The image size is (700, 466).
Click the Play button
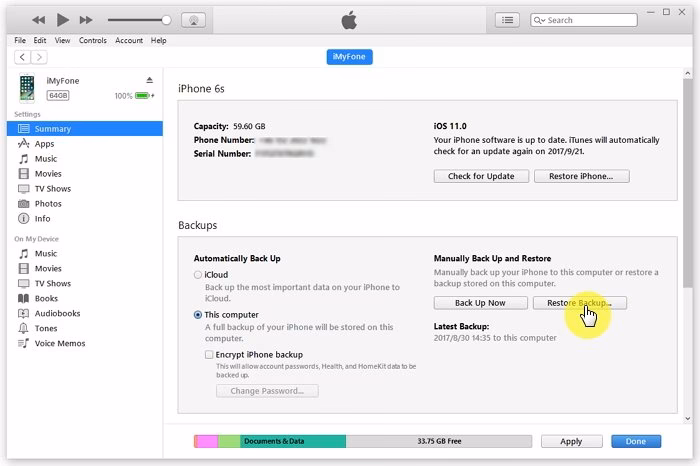point(63,20)
